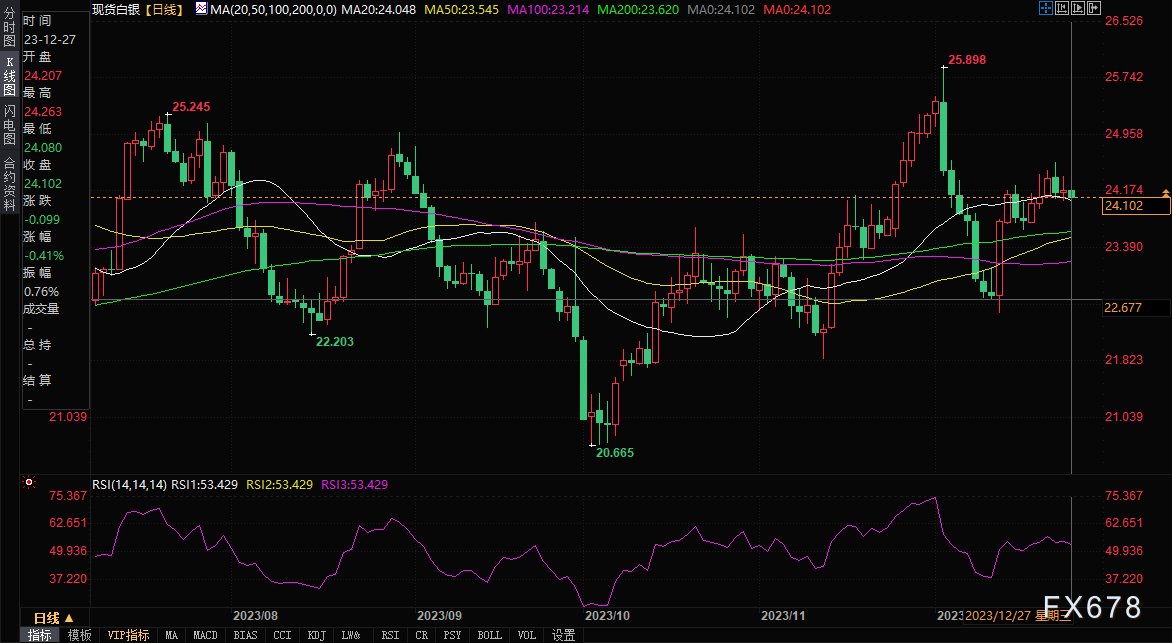Select the 模板 bottom tab
Image resolution: width=1172 pixels, height=643 pixels.
(x=80, y=635)
